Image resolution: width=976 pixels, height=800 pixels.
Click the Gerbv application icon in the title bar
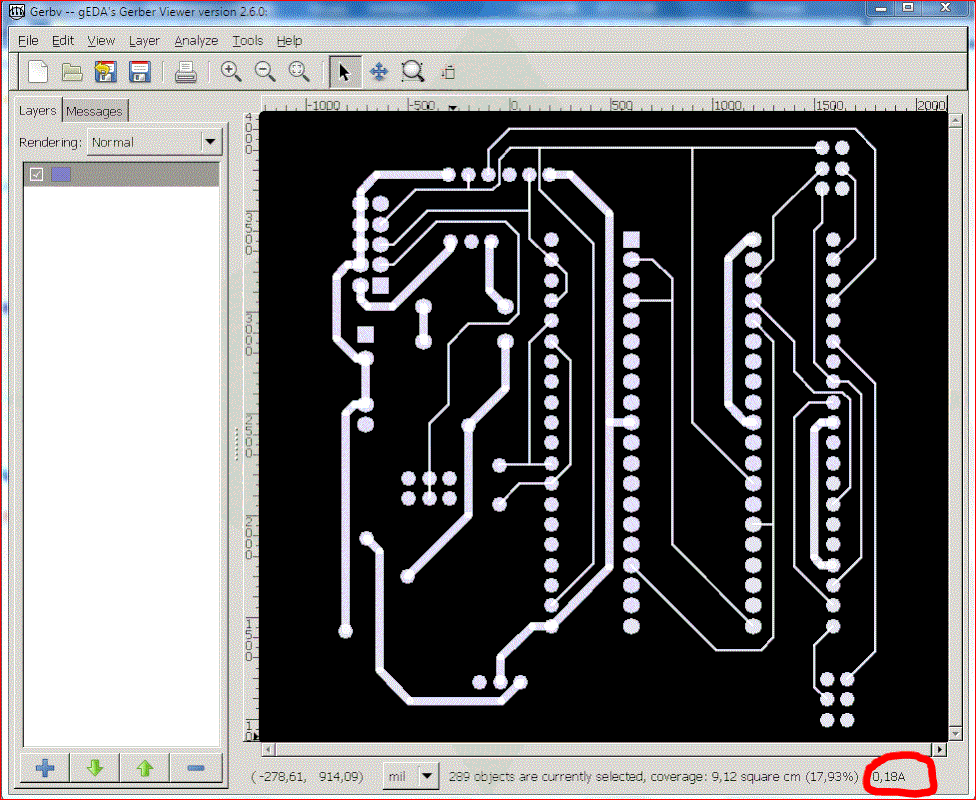(17, 11)
